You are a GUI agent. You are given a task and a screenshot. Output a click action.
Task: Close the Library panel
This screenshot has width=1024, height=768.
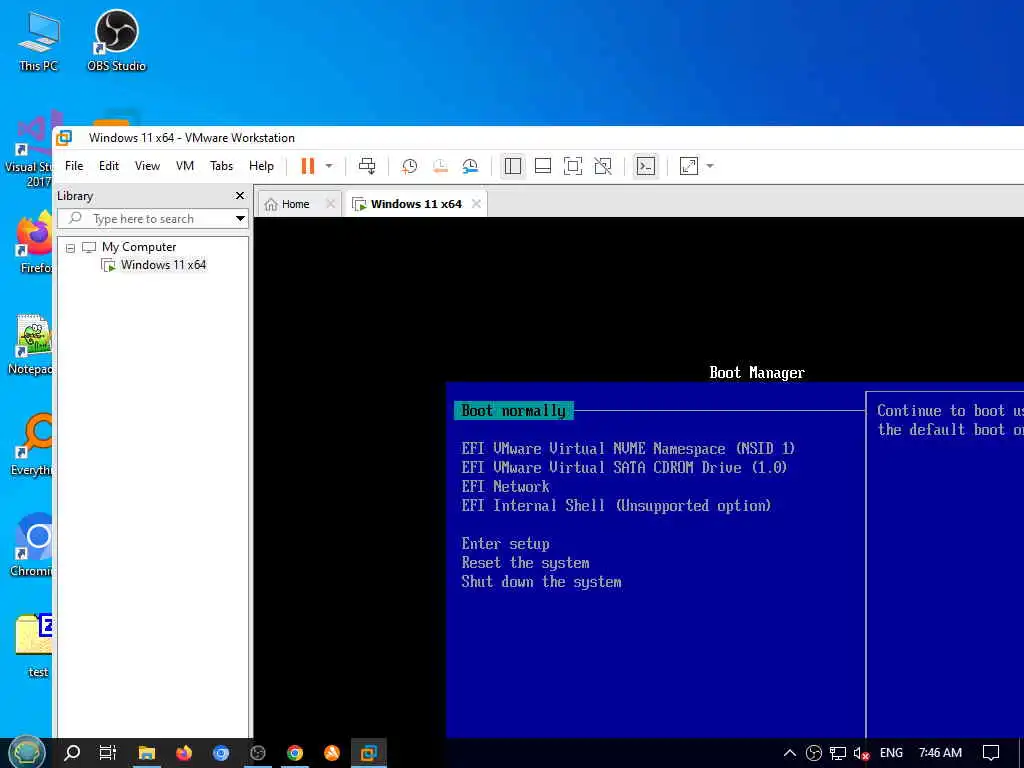(x=240, y=195)
